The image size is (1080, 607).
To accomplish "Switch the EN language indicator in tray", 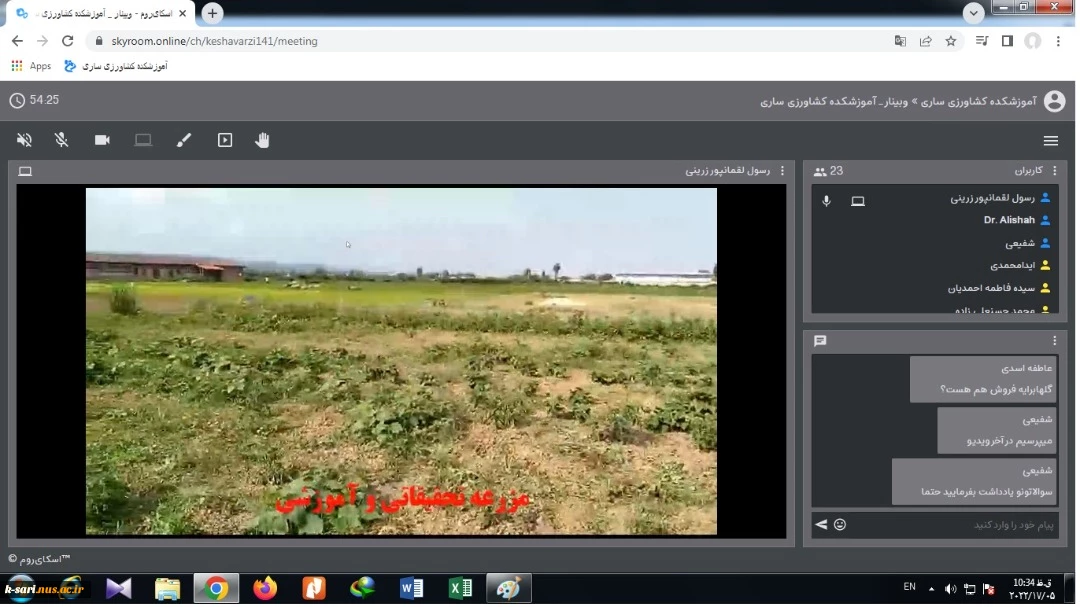I will tap(909, 588).
